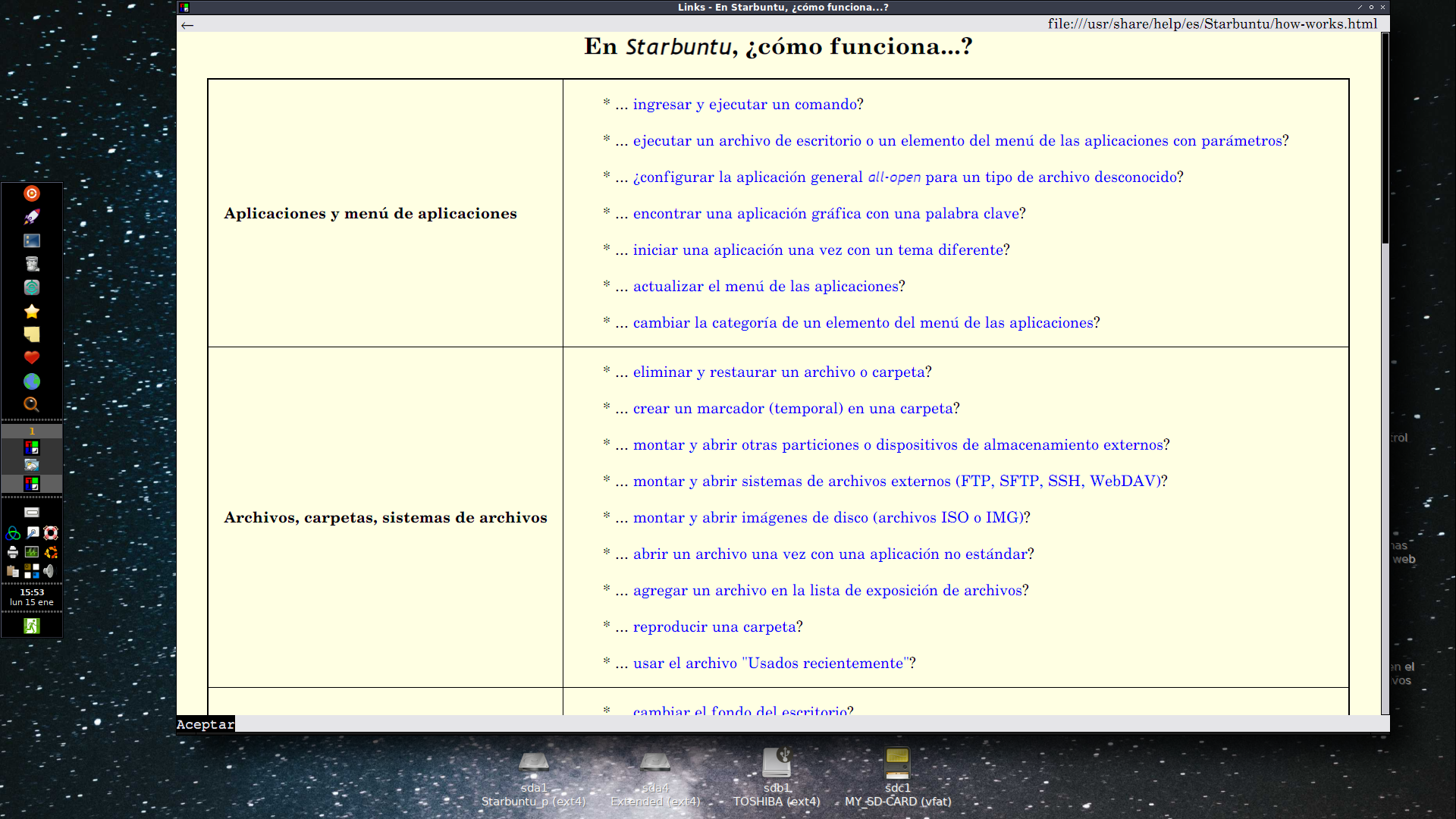Open the clipboard manager tray icon
1456x819 pixels.
pyautogui.click(x=13, y=571)
